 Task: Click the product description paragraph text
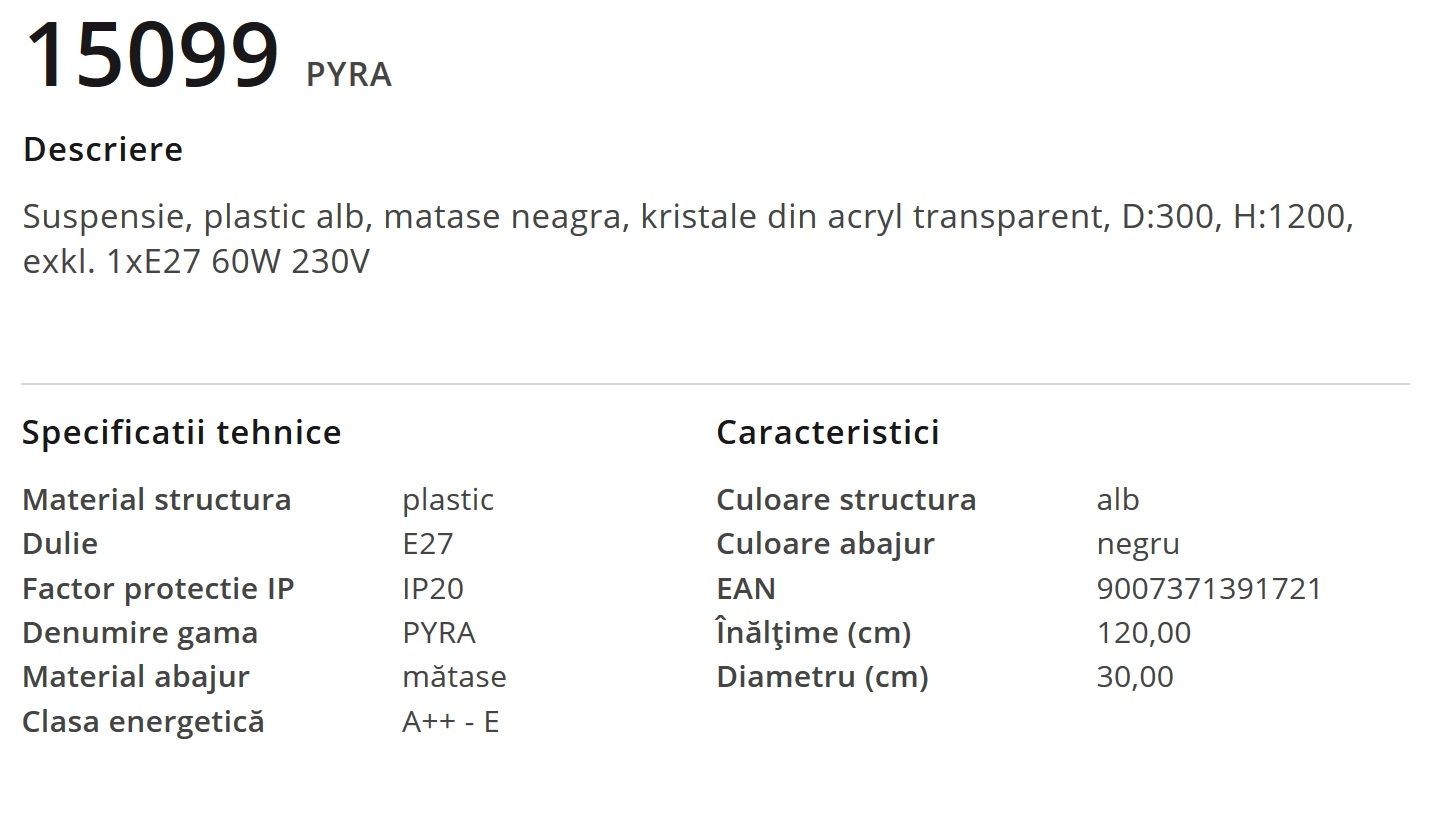[x=688, y=239]
